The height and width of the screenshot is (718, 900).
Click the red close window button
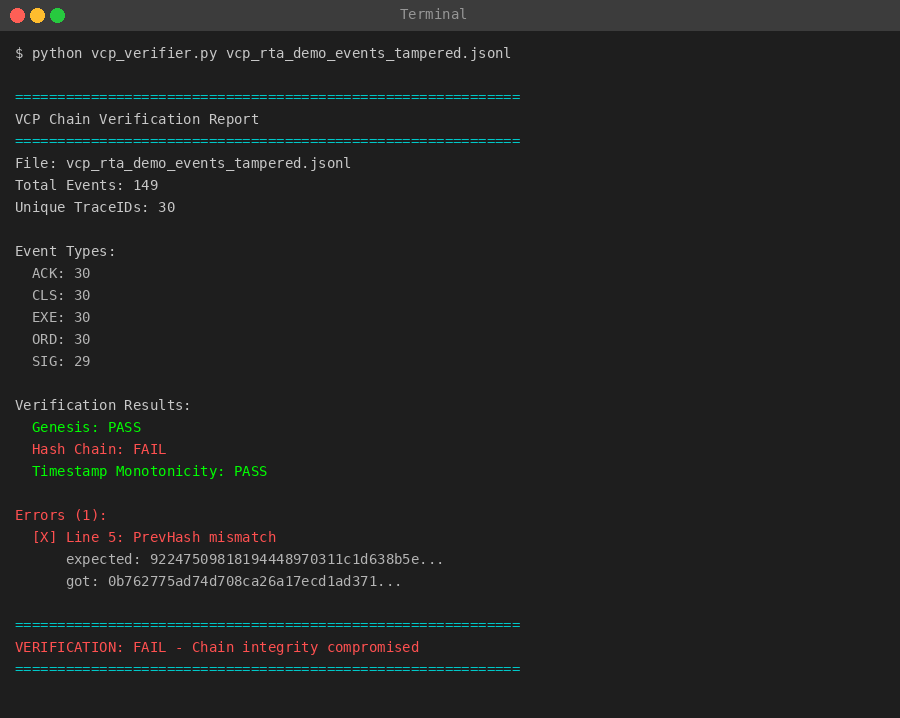click(x=17, y=15)
